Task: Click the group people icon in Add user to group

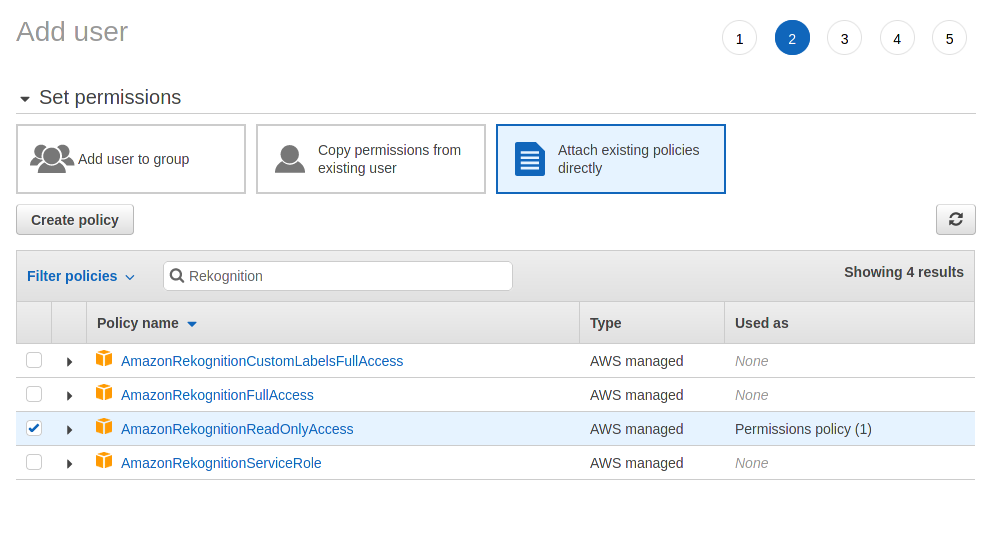Action: coord(52,158)
